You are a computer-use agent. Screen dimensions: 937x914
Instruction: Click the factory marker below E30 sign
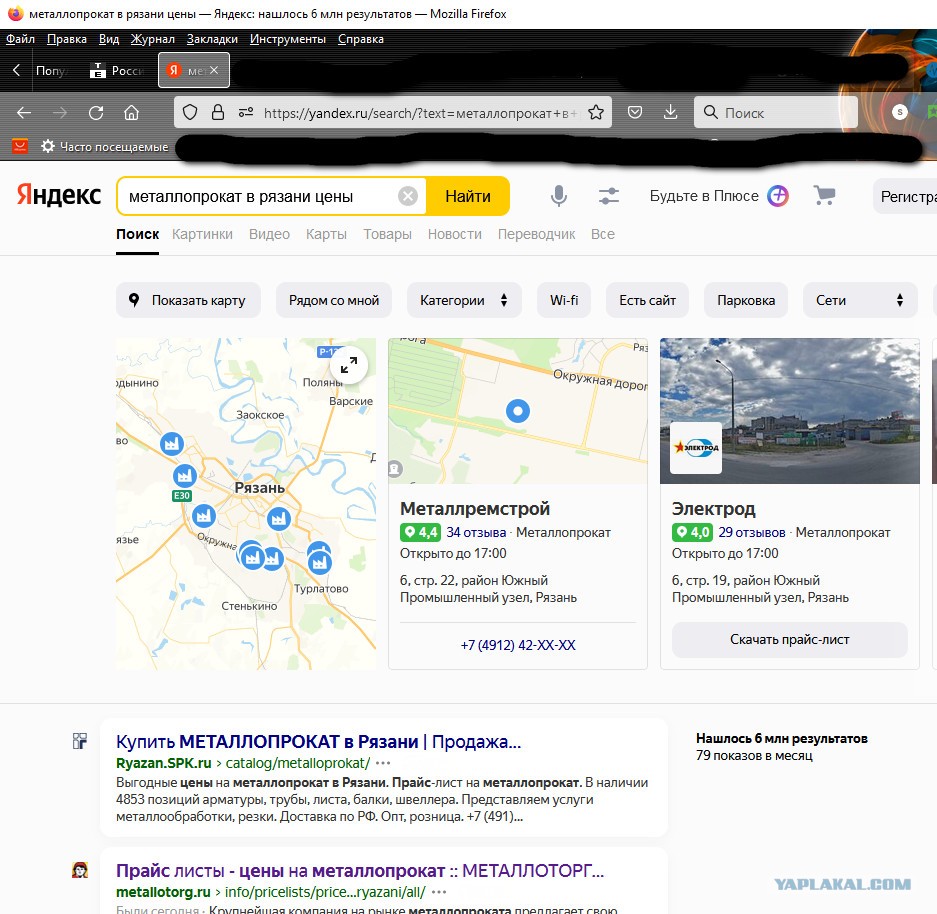tap(204, 515)
